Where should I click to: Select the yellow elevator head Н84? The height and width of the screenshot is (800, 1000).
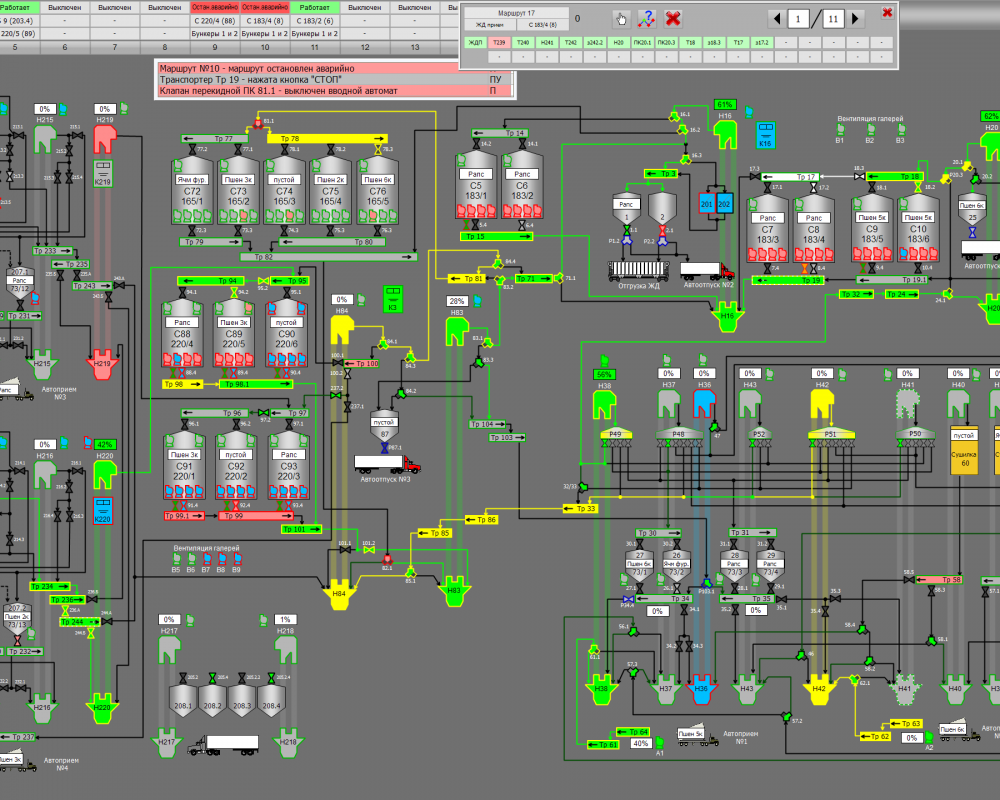(x=341, y=329)
